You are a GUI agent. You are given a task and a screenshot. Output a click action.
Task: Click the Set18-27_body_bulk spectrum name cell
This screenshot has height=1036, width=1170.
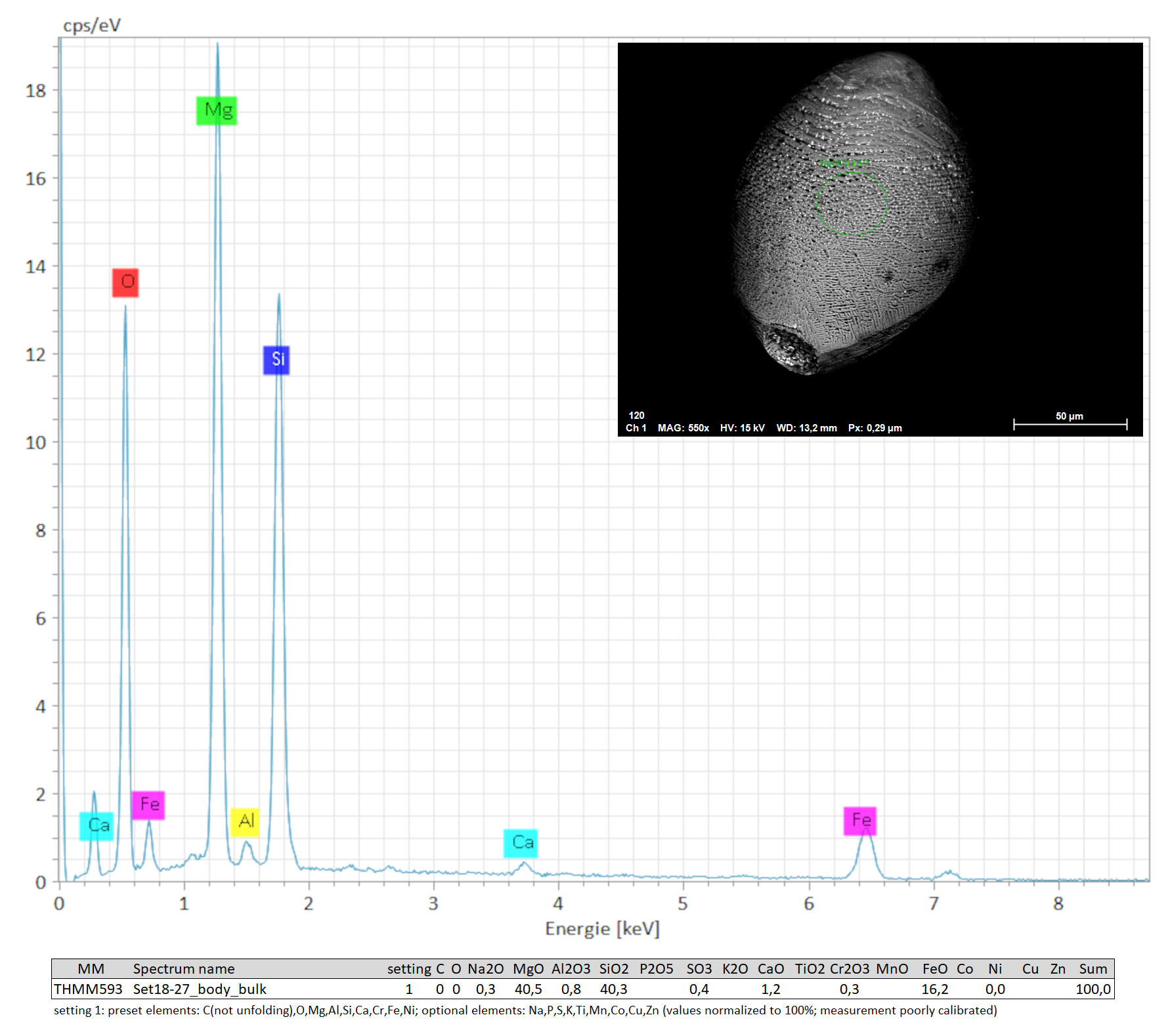coord(200,989)
